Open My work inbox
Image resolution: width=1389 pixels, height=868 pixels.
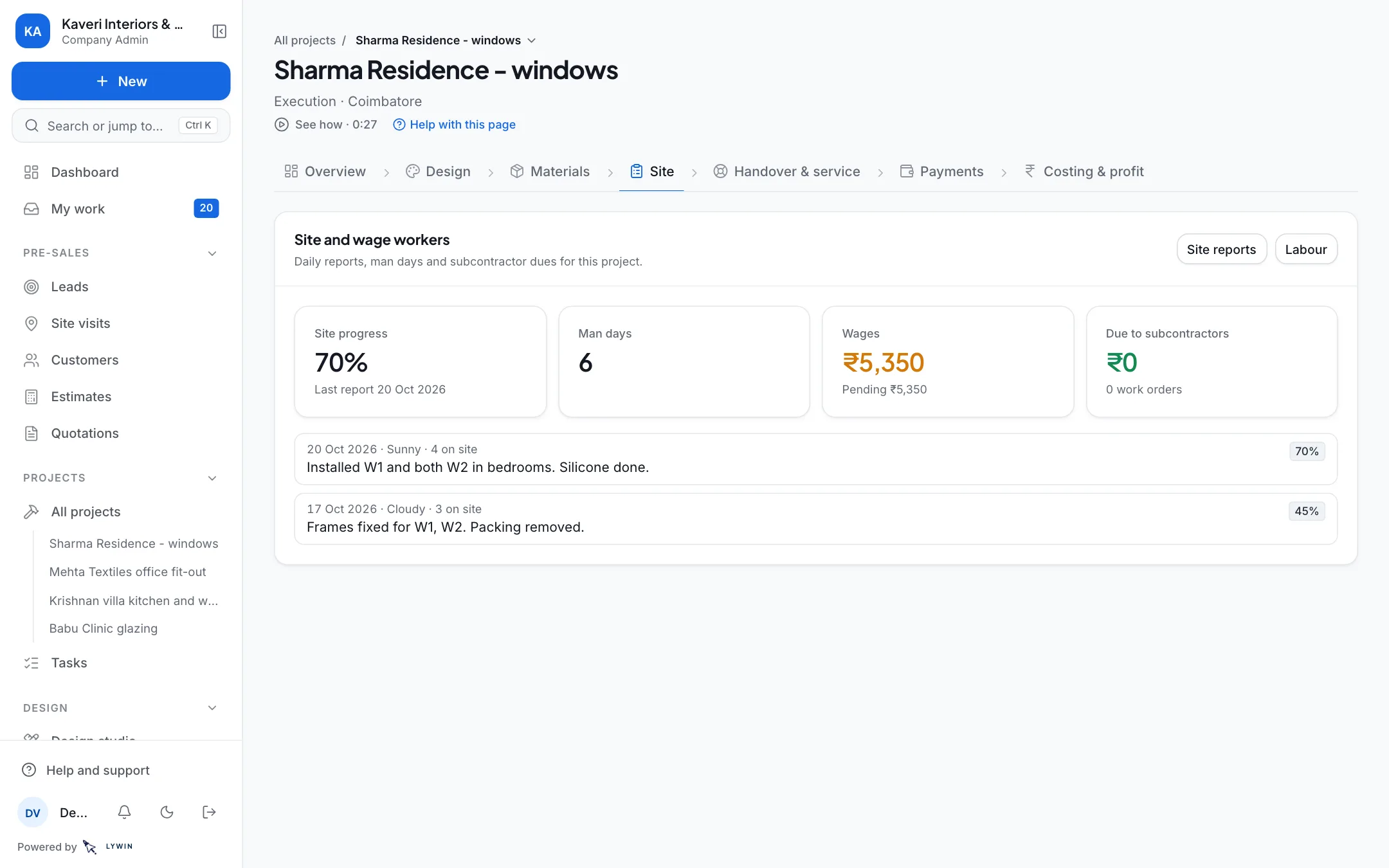click(121, 209)
